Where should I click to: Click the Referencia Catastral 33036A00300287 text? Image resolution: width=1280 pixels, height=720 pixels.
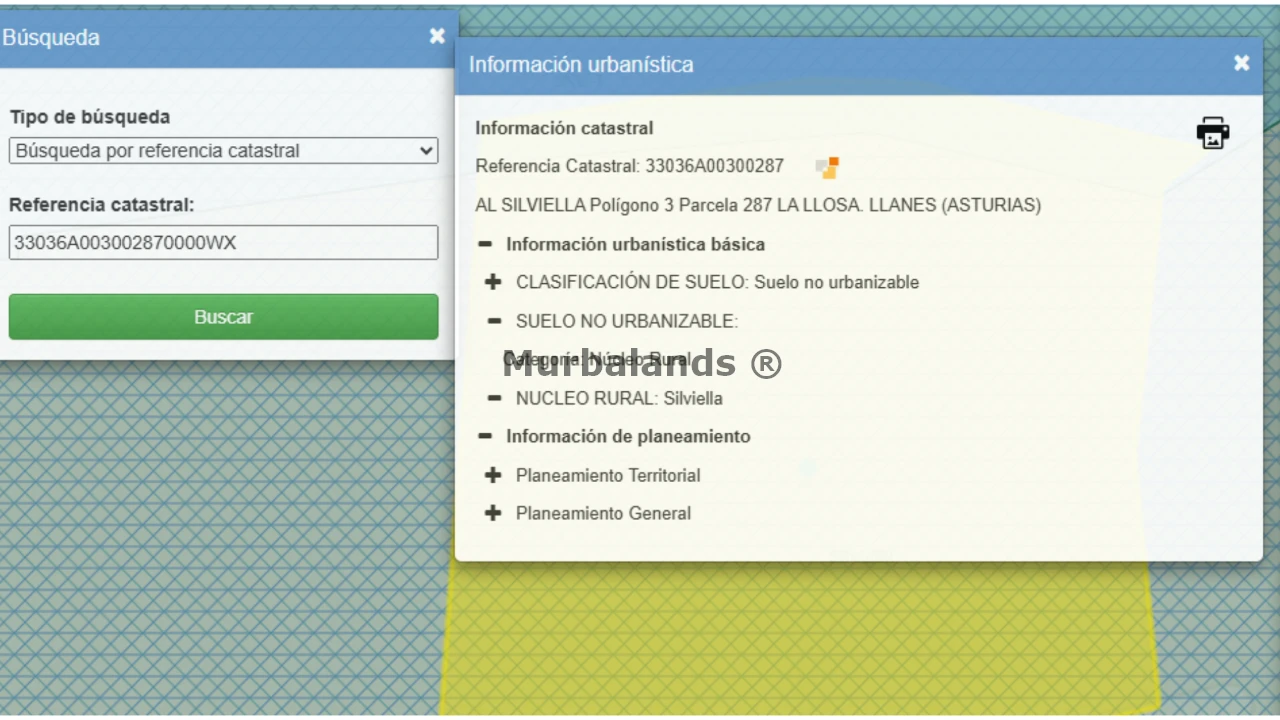pyautogui.click(x=629, y=166)
